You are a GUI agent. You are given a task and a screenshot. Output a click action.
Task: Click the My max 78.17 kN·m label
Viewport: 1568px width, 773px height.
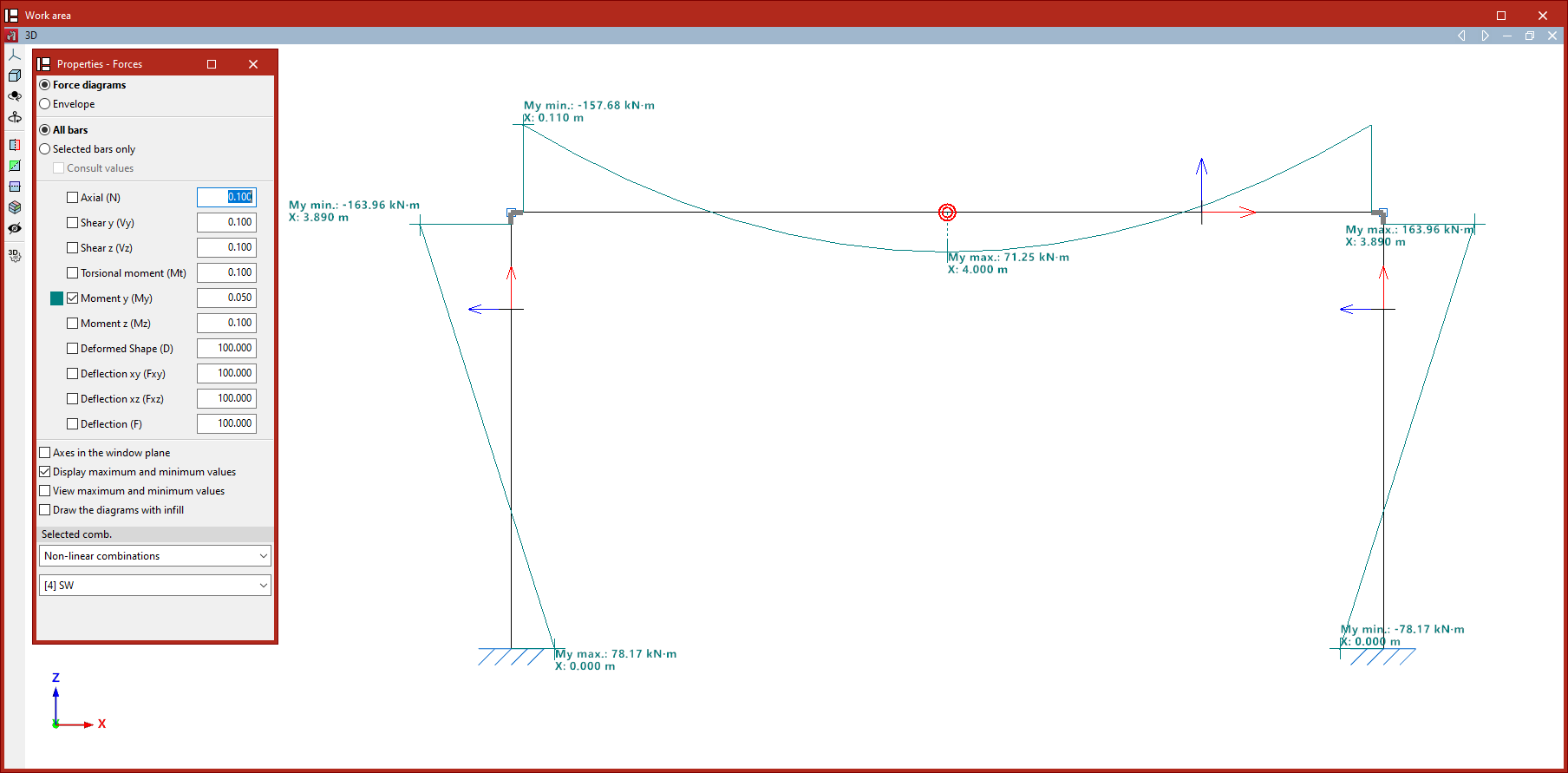[x=616, y=654]
